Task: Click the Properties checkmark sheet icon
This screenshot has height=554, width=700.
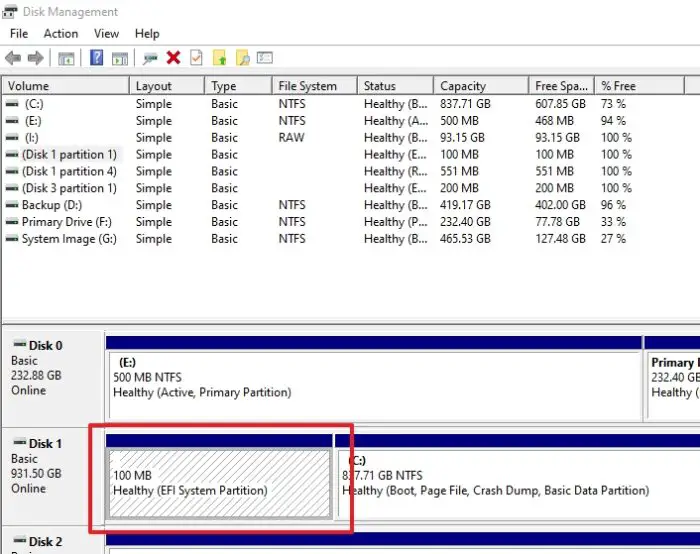Action: pyautogui.click(x=196, y=58)
